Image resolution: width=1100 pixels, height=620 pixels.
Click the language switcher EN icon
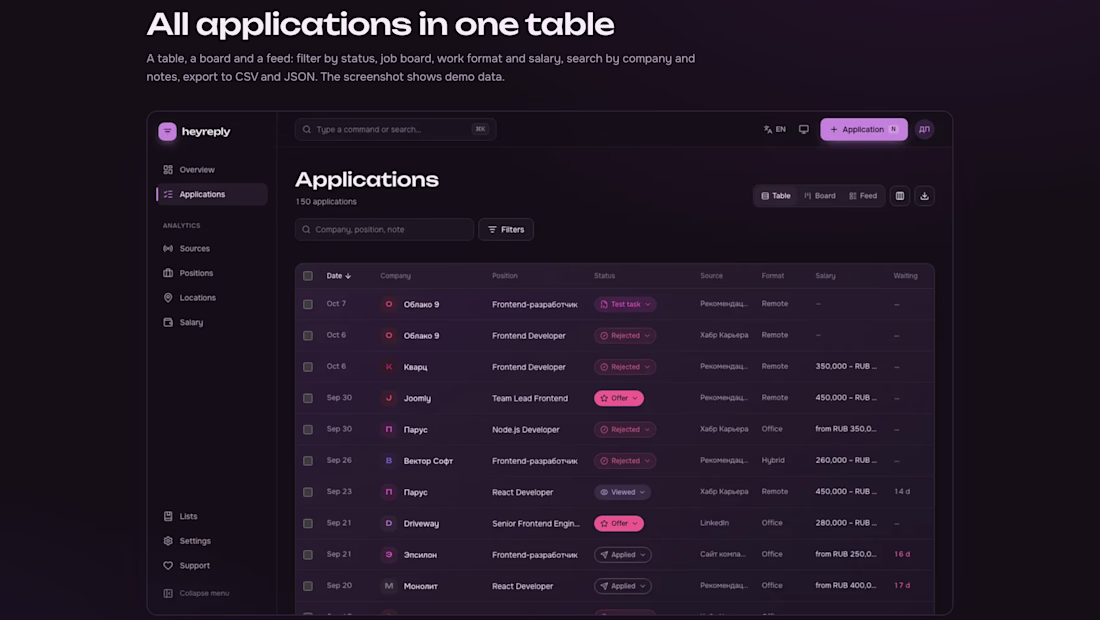(774, 130)
